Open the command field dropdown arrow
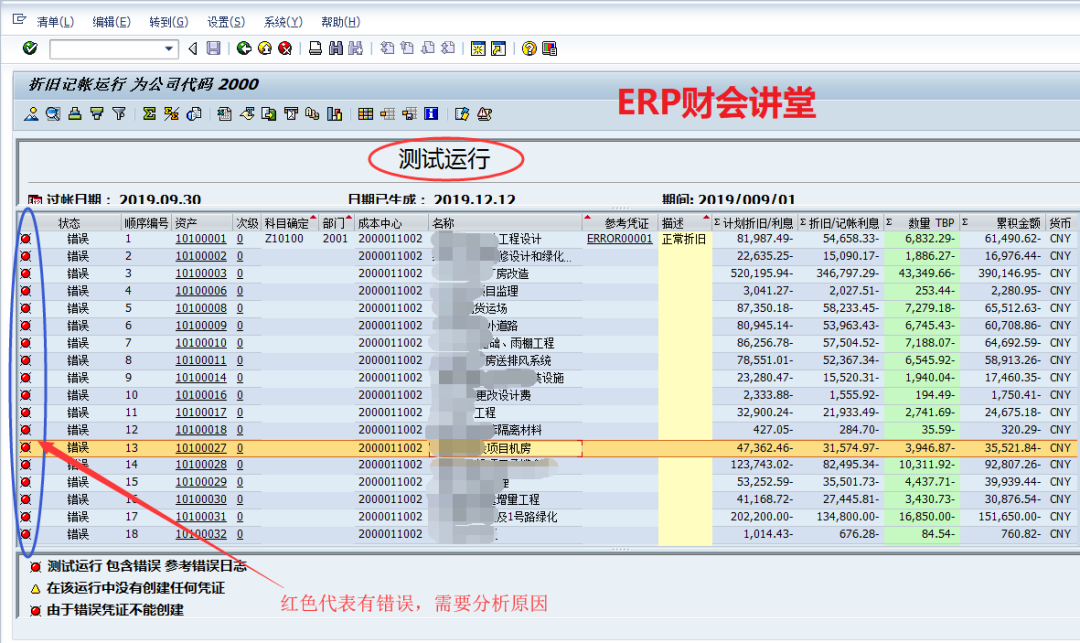The image size is (1080, 643). point(169,48)
